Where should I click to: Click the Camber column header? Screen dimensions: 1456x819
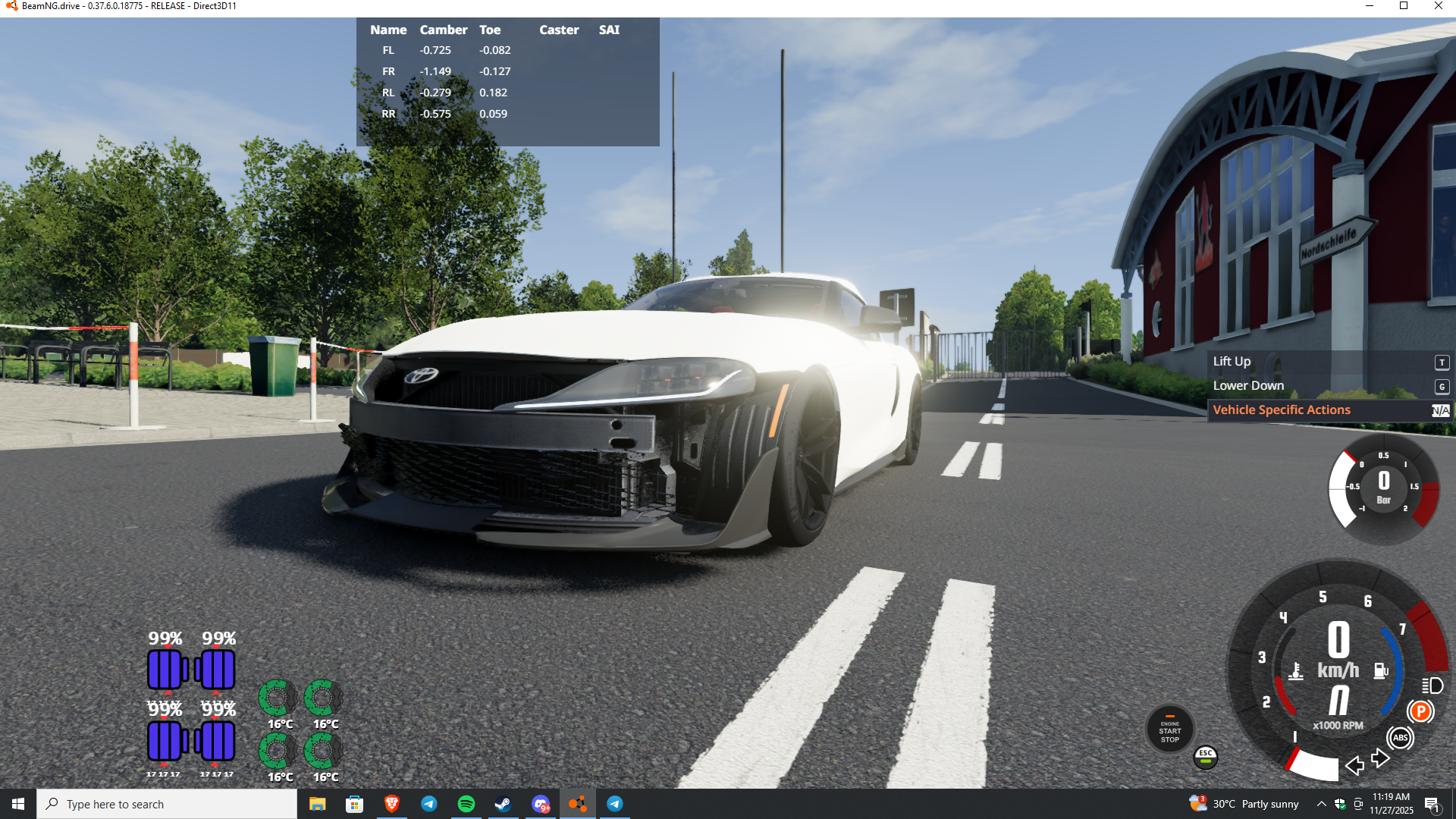443,30
